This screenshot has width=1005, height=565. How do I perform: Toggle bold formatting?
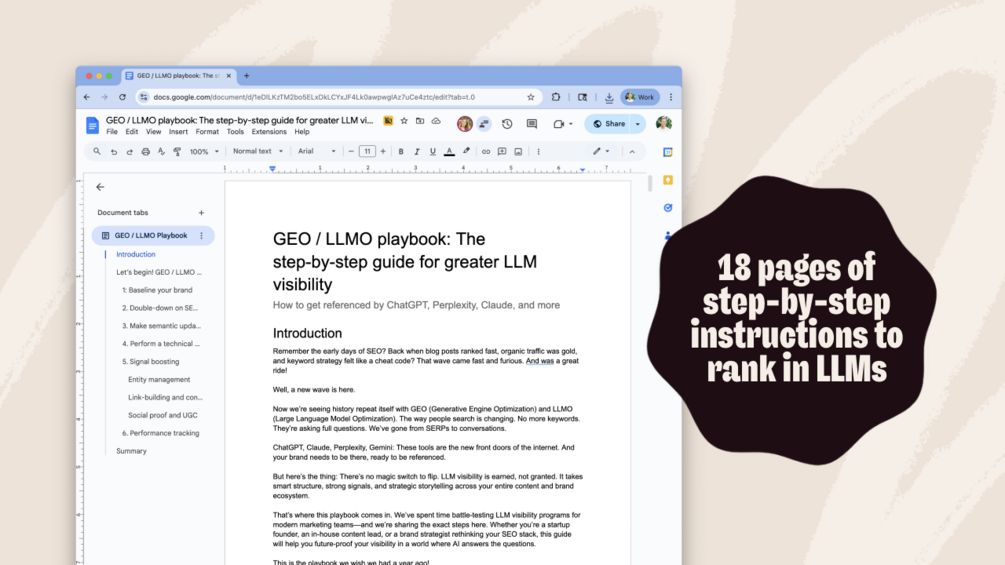coord(401,152)
